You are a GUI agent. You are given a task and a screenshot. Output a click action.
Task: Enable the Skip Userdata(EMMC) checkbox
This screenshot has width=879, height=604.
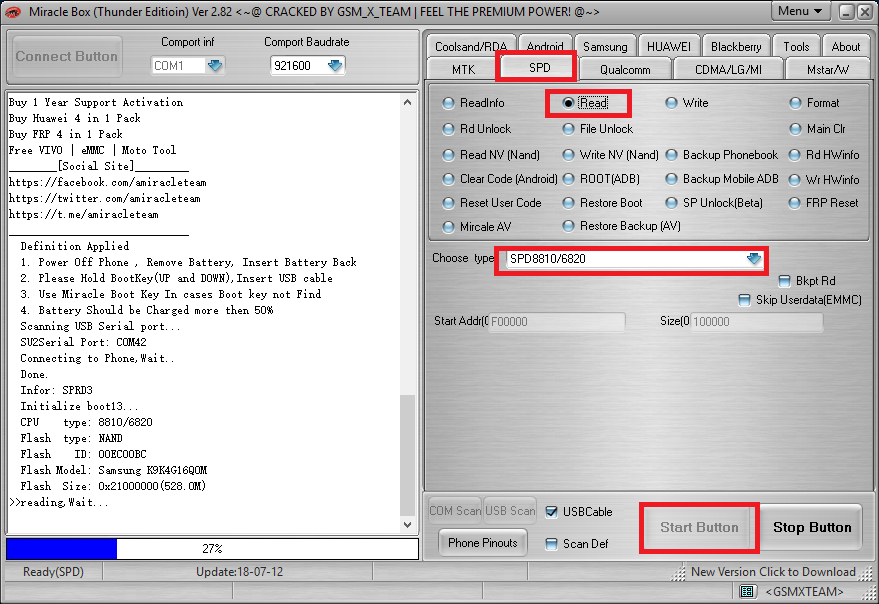pyautogui.click(x=744, y=300)
